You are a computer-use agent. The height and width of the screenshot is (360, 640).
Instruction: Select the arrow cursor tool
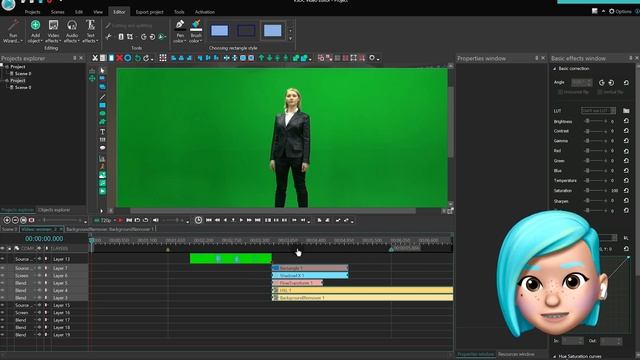click(x=102, y=70)
